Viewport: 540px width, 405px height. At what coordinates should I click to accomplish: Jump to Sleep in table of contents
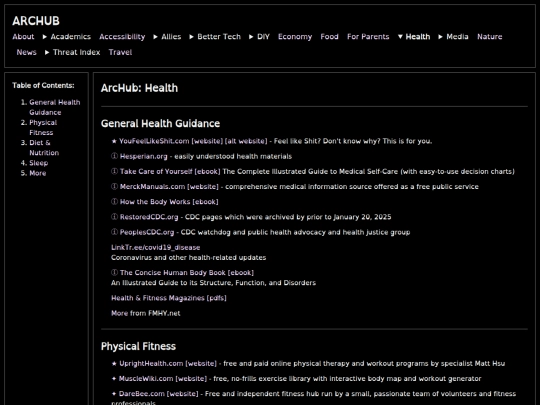(39, 163)
